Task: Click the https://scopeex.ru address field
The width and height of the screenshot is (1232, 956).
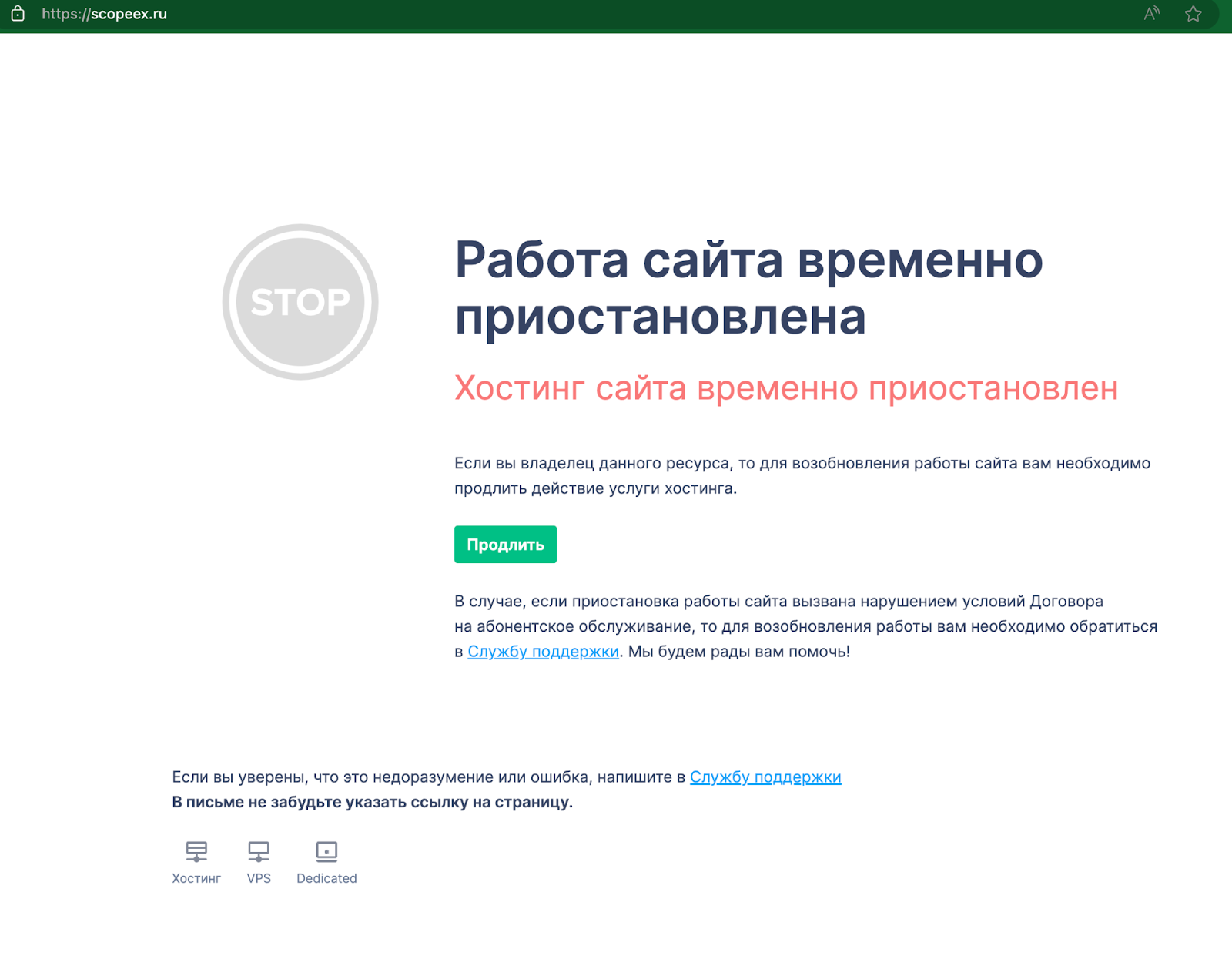Action: click(x=105, y=14)
